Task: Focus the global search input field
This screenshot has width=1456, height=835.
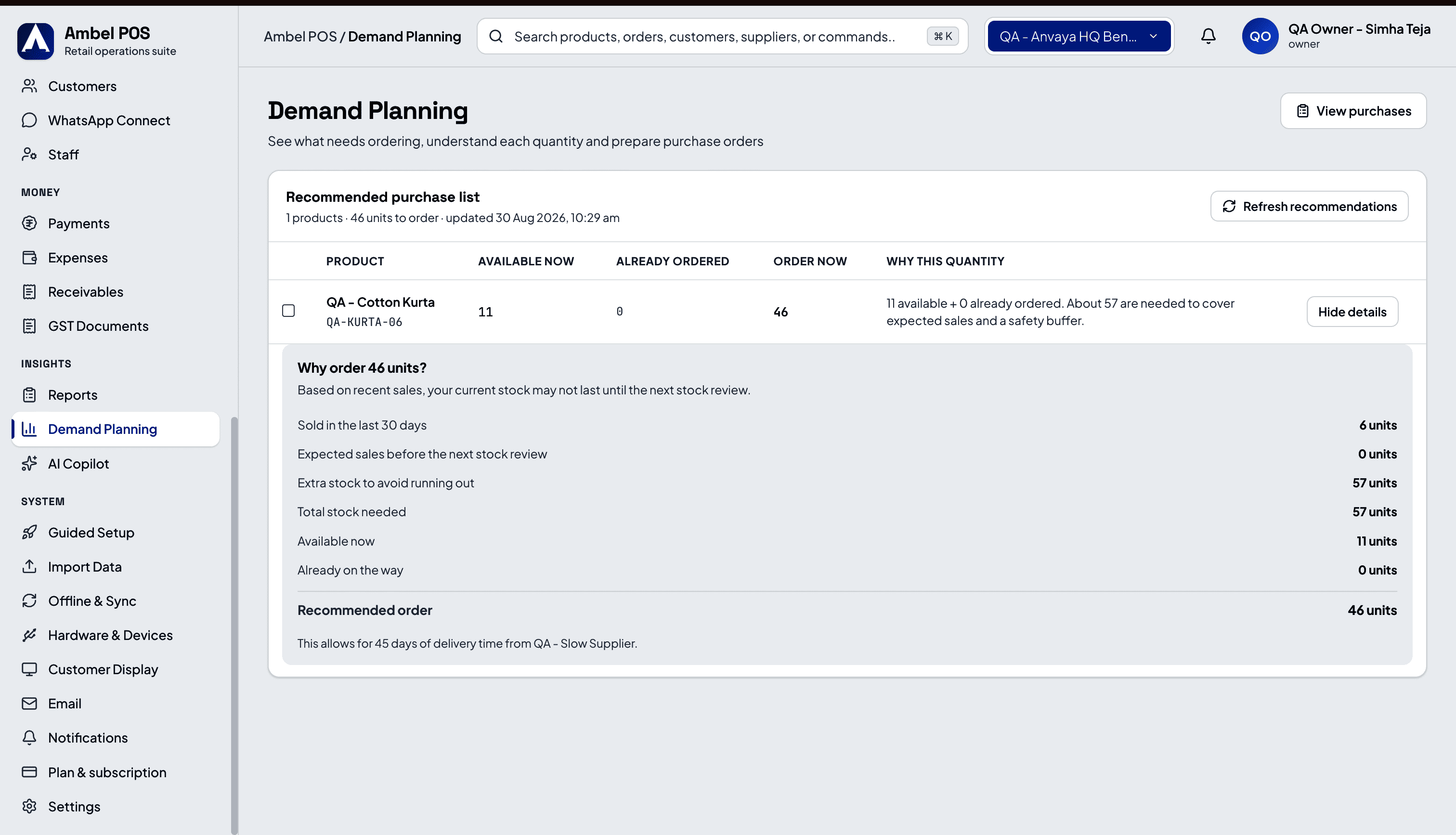Action: pos(722,36)
